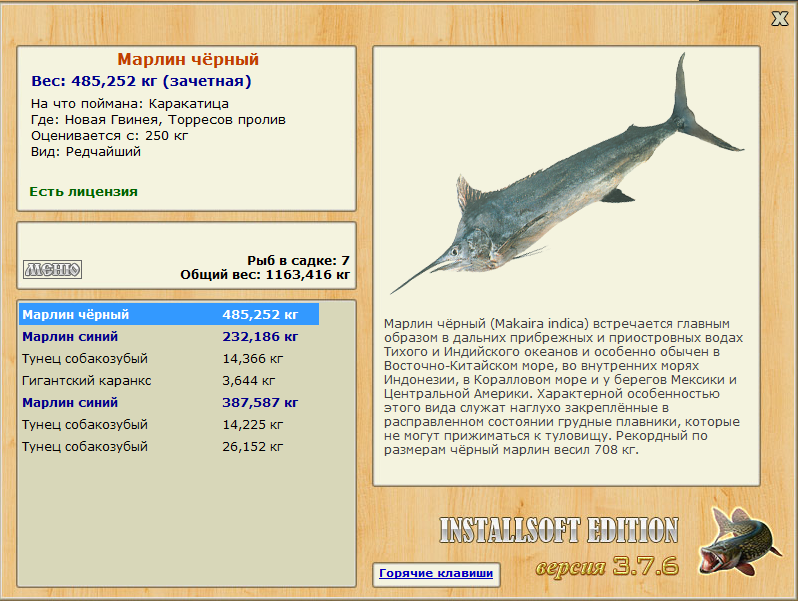The image size is (798, 601).
Task: Select the Марлин синий 387,587 кг row
Action: tap(169, 403)
